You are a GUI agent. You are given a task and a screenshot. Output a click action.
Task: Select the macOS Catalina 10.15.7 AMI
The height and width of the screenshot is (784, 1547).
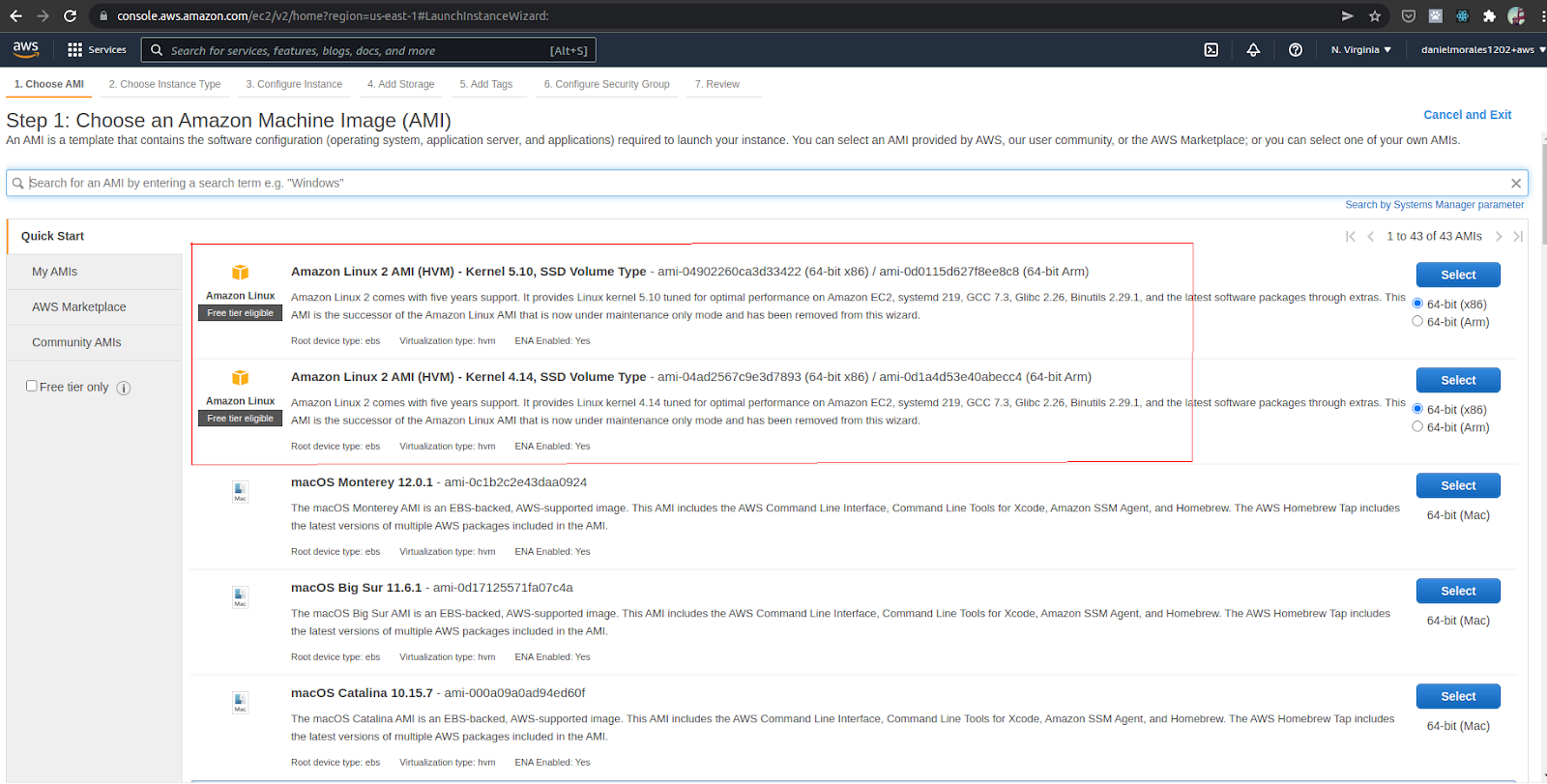[x=1458, y=696]
